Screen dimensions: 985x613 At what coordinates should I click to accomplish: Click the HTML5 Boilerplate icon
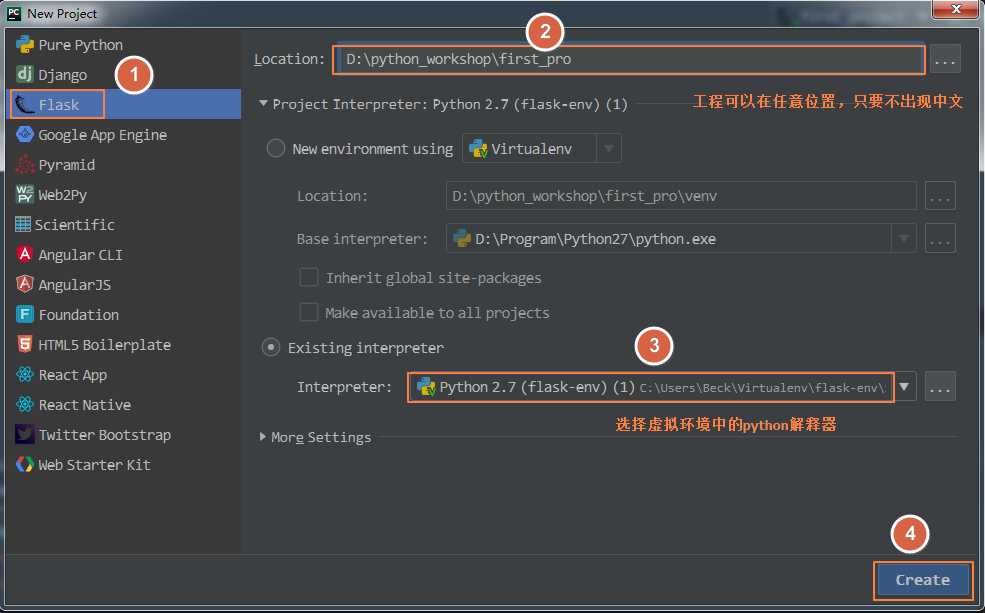click(24, 344)
